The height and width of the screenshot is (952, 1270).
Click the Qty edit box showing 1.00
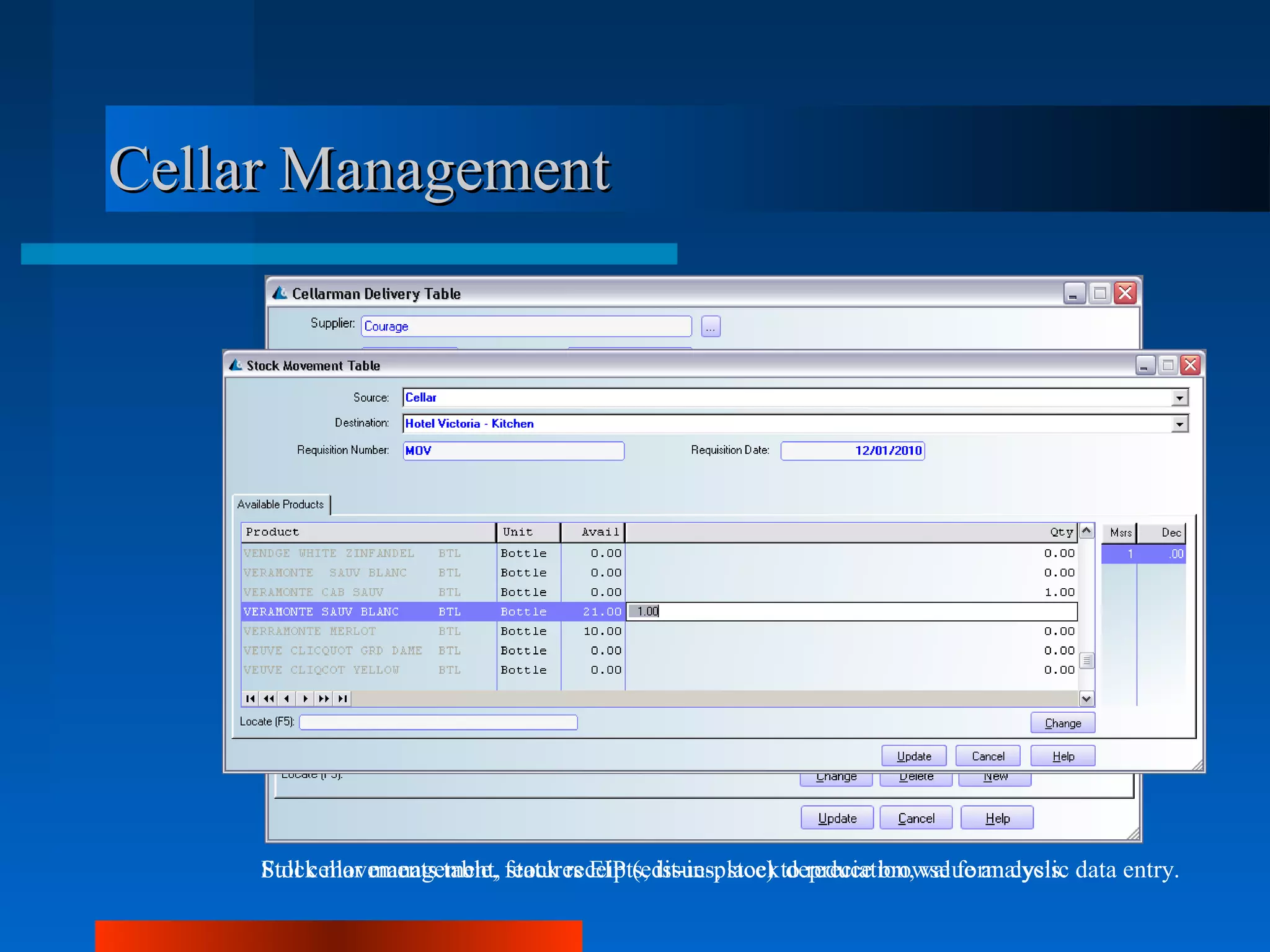pos(852,611)
